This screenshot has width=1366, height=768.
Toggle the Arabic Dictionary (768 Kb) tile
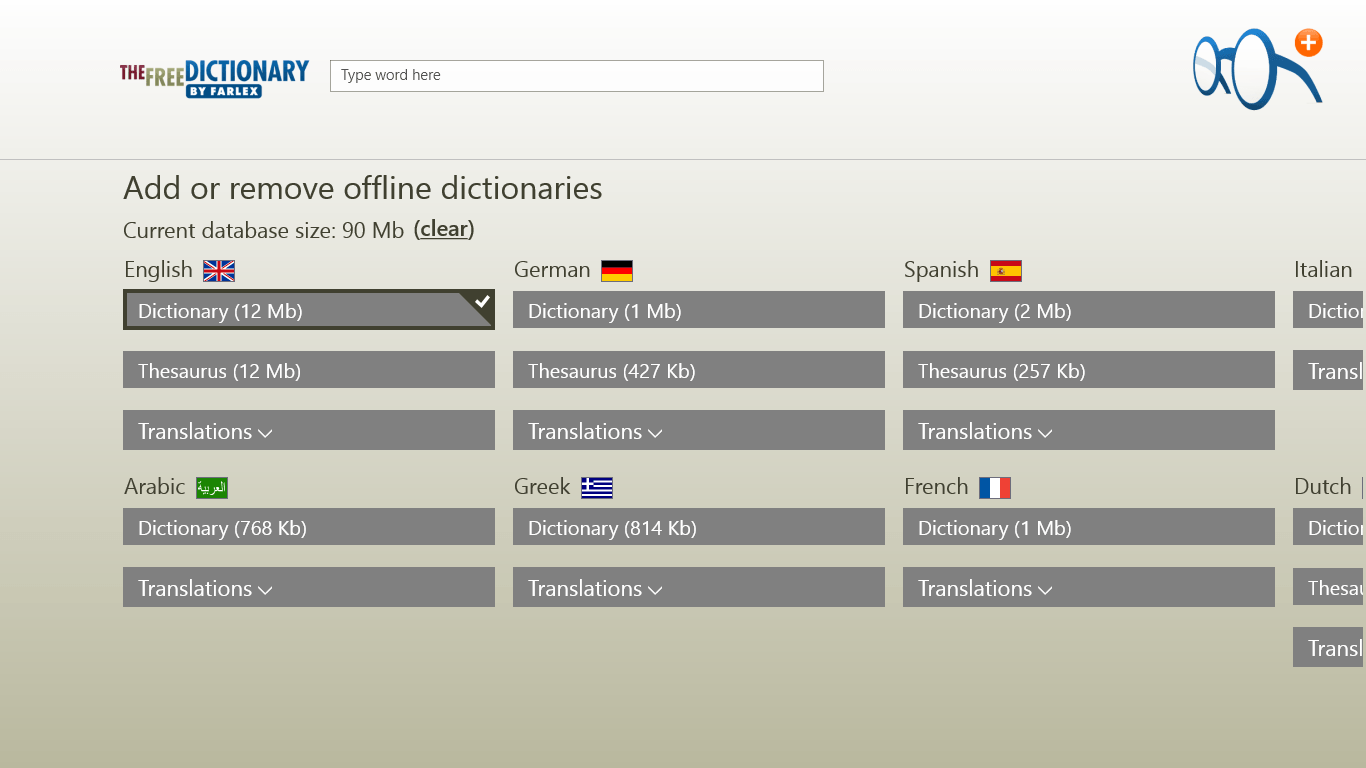(308, 527)
